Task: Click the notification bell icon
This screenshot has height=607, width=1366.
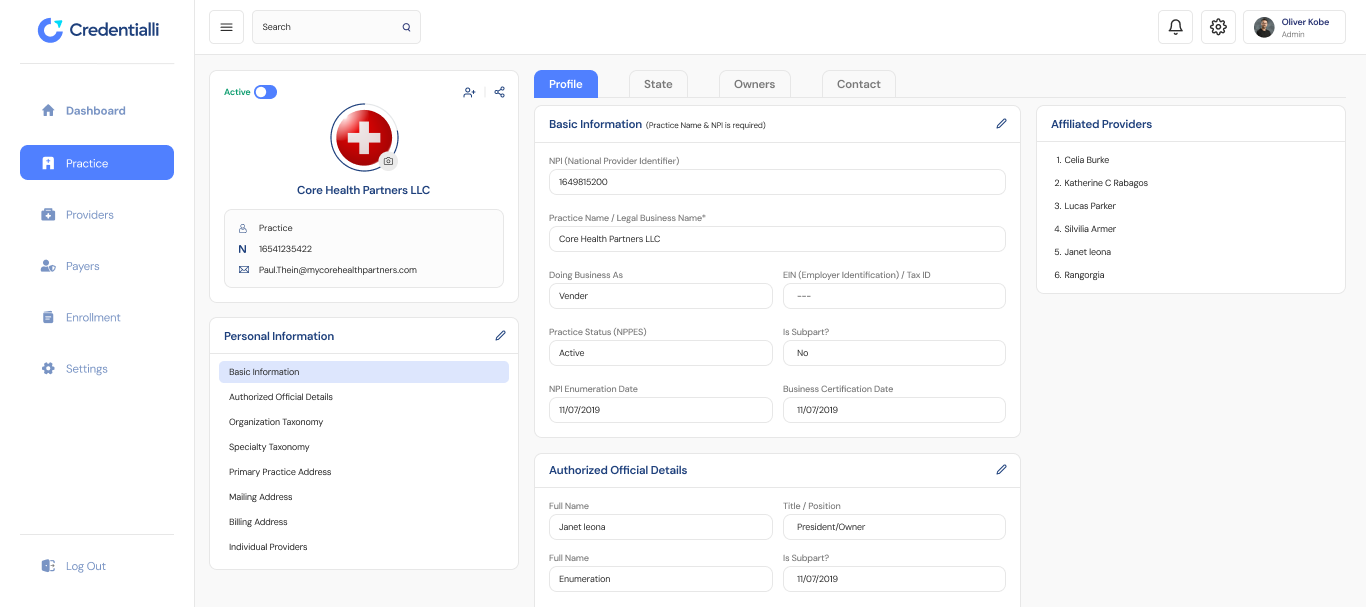Action: point(1175,27)
